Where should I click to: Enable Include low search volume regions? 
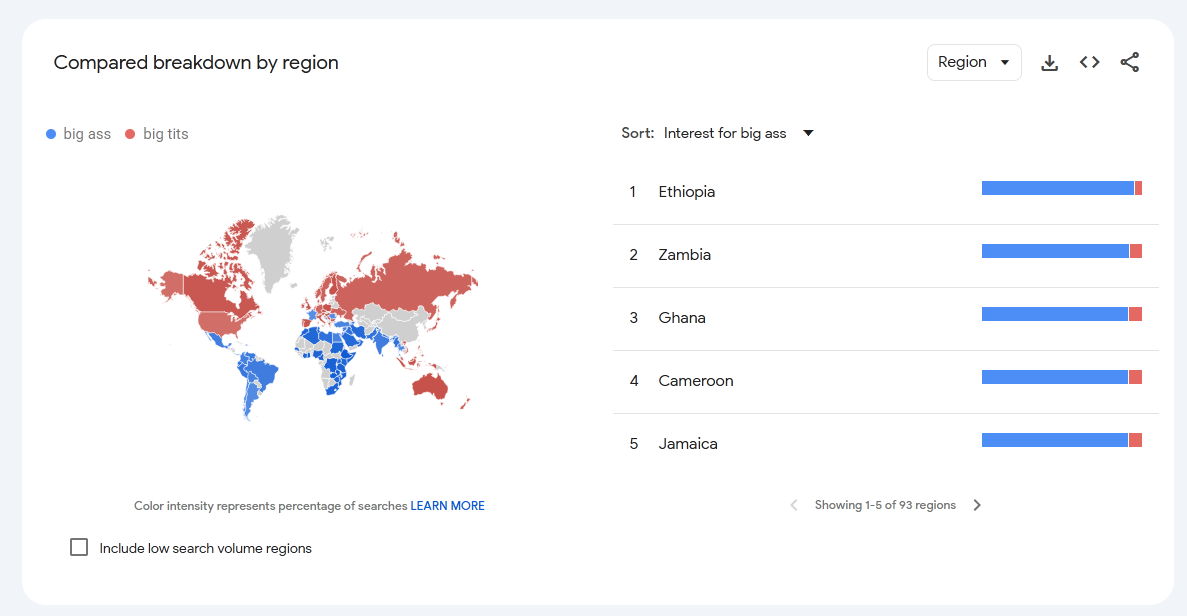tap(79, 547)
